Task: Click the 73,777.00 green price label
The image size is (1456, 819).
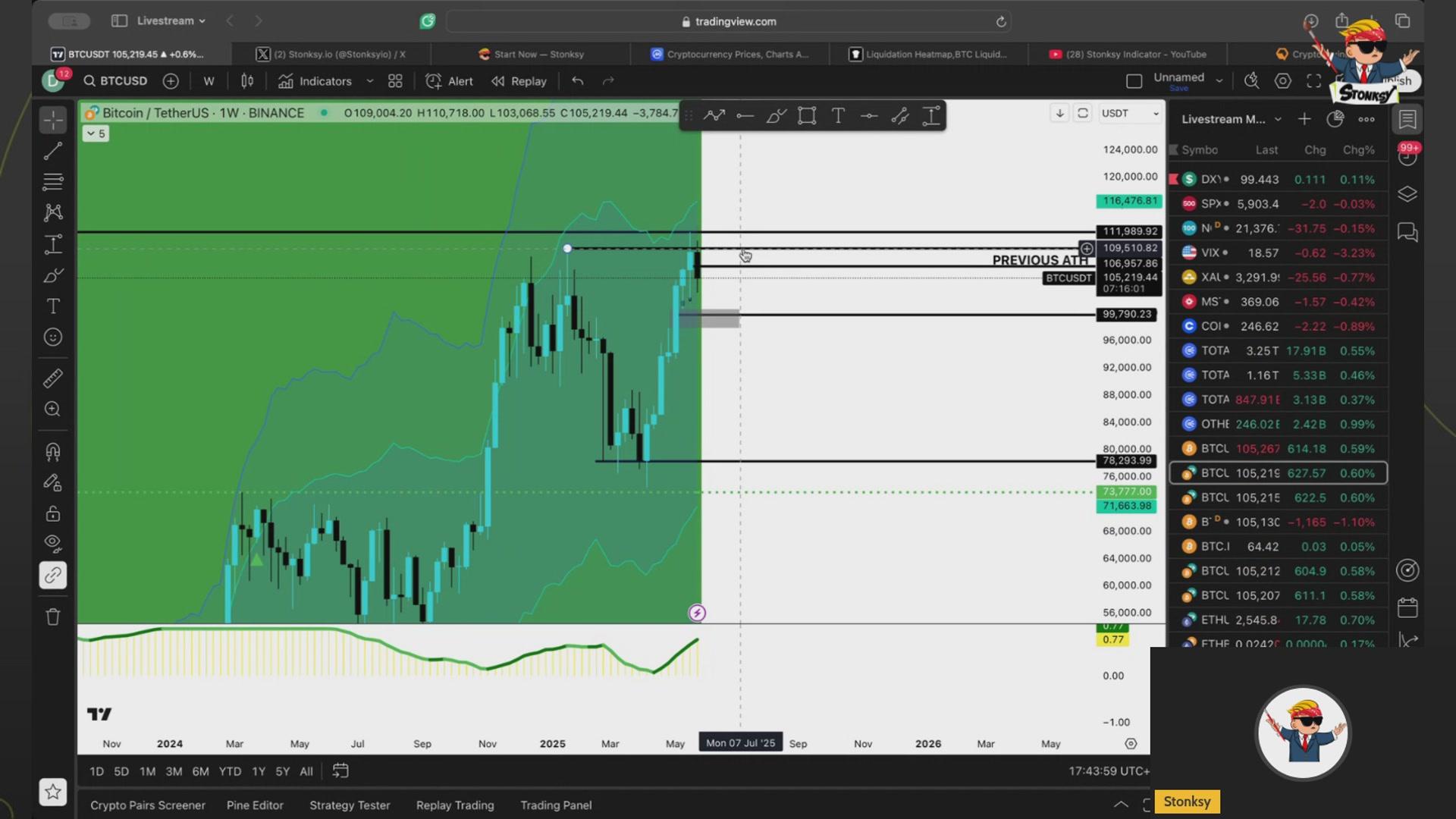Action: coord(1126,492)
